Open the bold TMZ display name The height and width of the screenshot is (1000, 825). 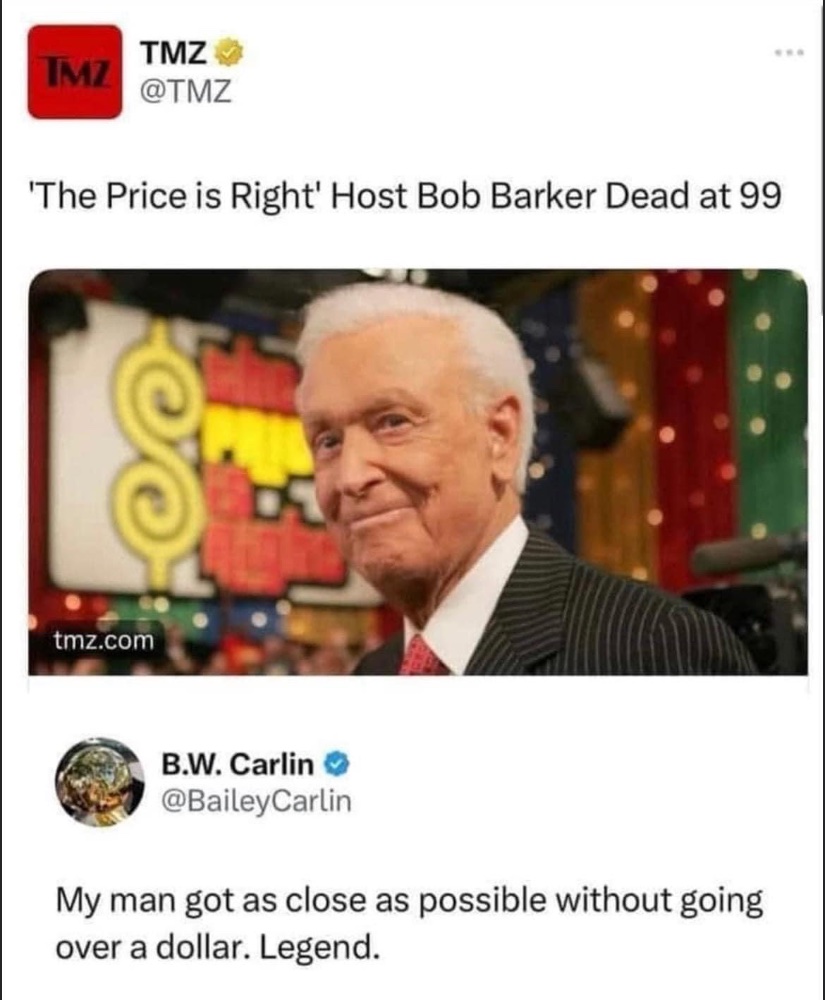pos(173,54)
